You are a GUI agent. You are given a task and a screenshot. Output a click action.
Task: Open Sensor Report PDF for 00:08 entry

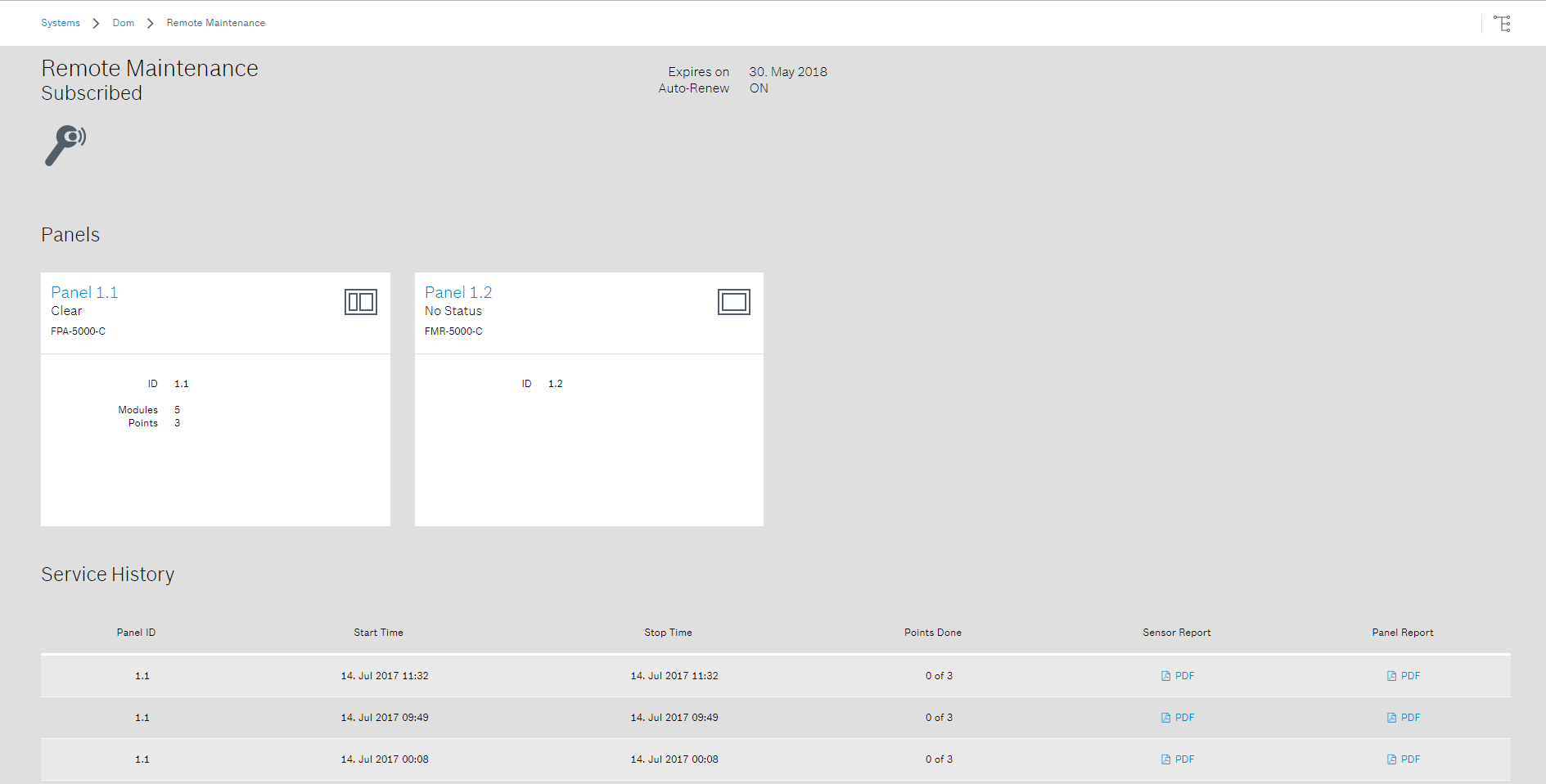tap(1178, 759)
